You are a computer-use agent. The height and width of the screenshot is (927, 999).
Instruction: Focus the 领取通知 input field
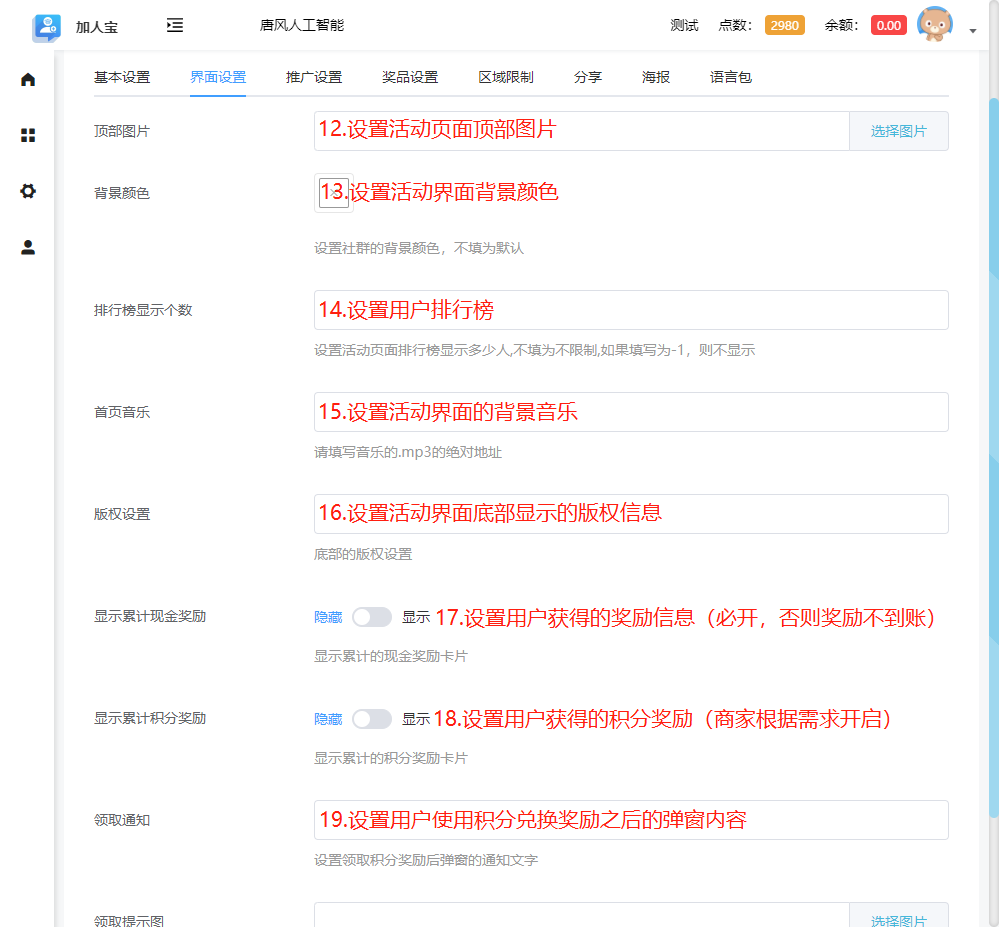[631, 820]
